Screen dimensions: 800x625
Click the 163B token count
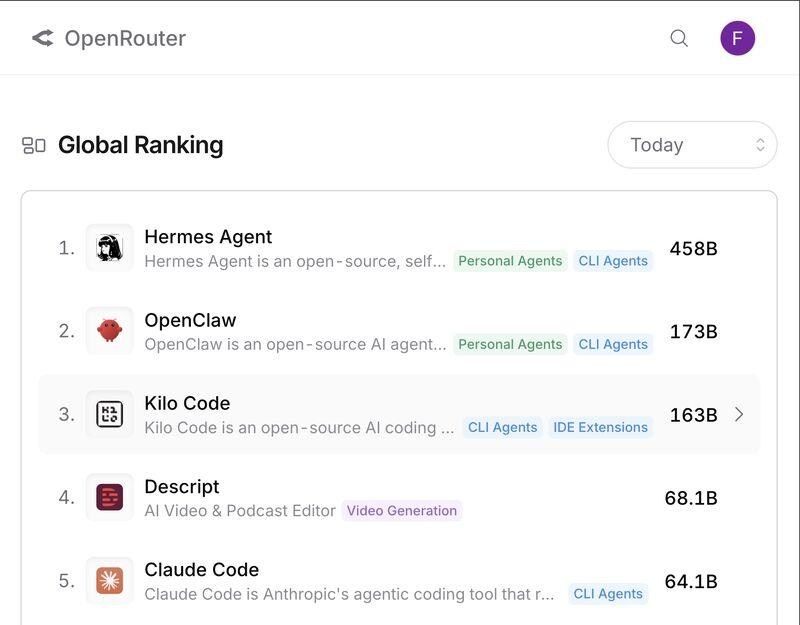693,415
